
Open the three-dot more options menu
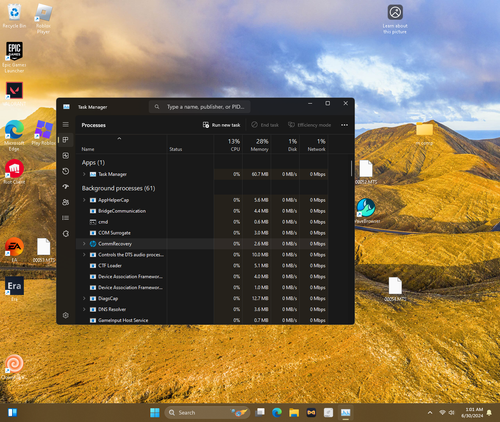tap(344, 125)
